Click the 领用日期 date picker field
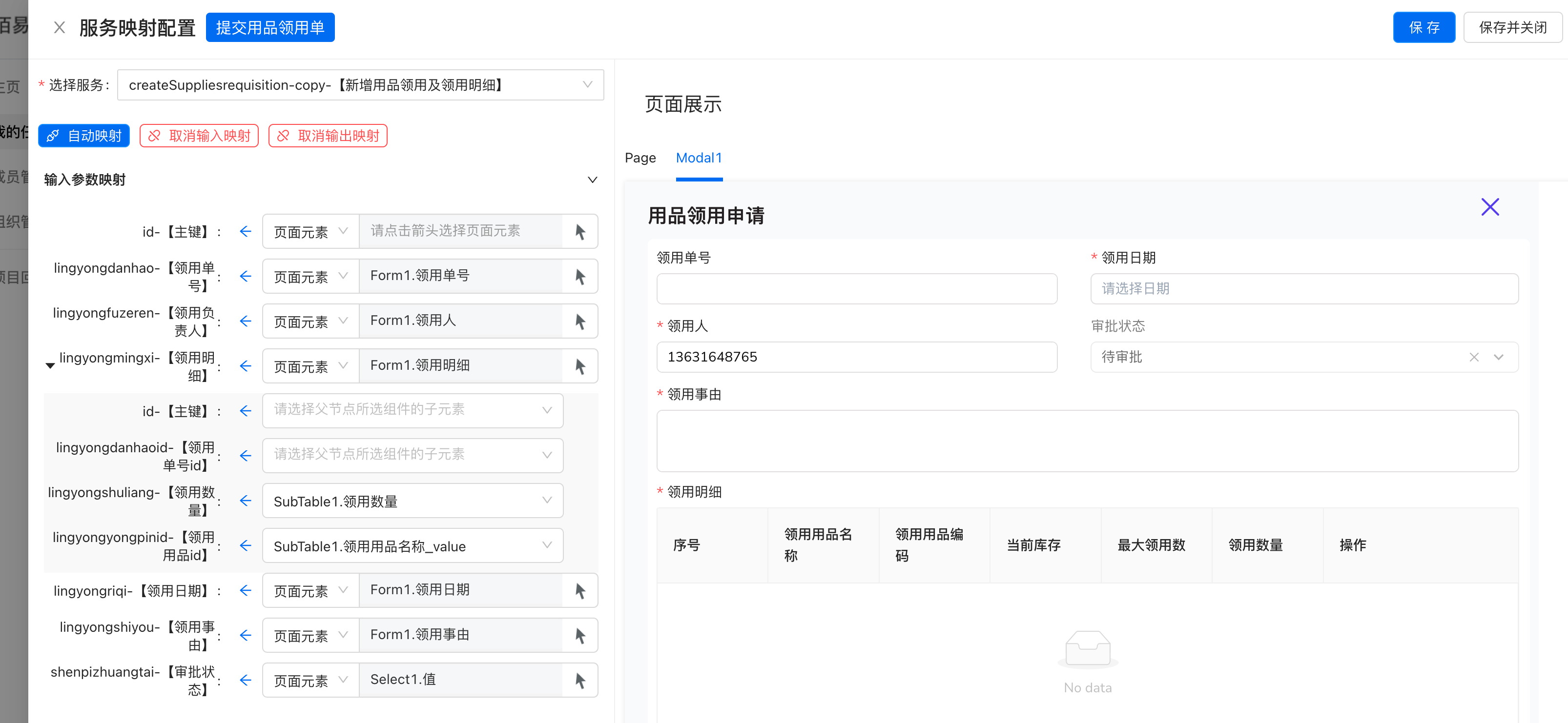Viewport: 1568px width, 723px height. pos(1304,289)
